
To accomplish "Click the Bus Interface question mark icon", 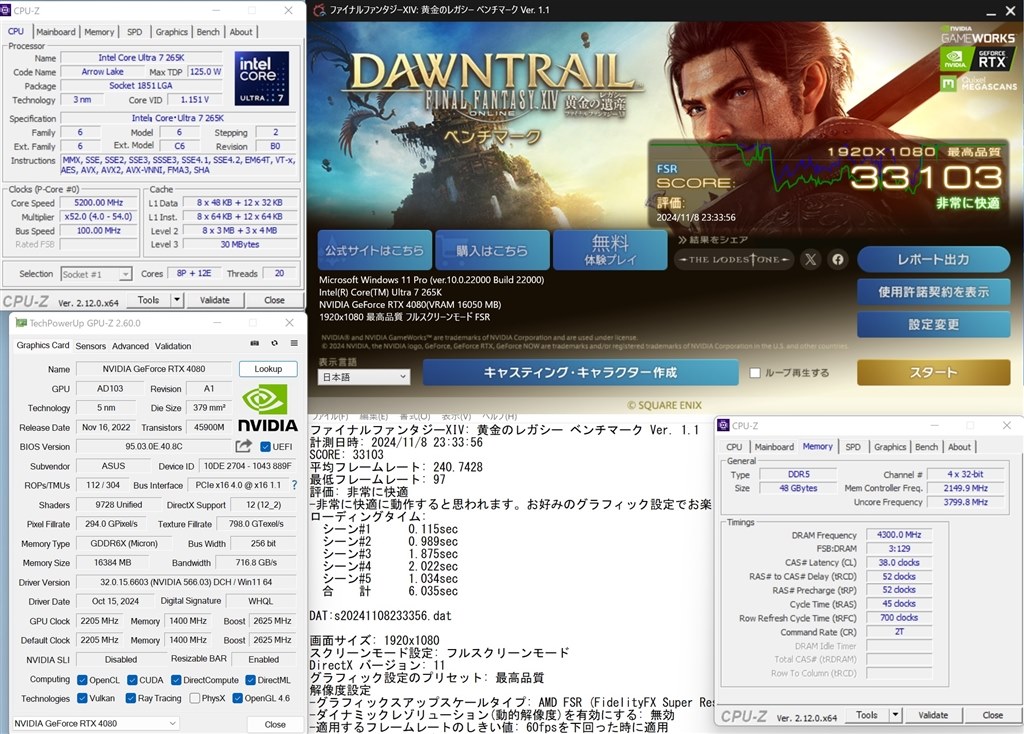I will coord(294,486).
